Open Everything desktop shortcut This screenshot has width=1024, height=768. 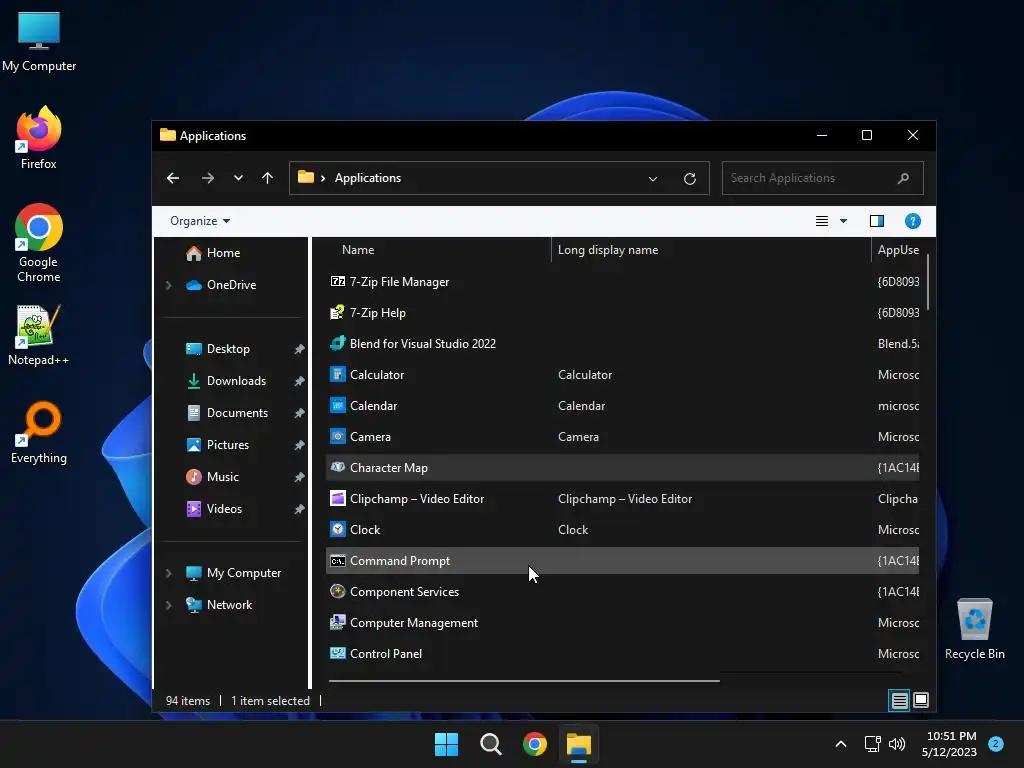coord(39,432)
